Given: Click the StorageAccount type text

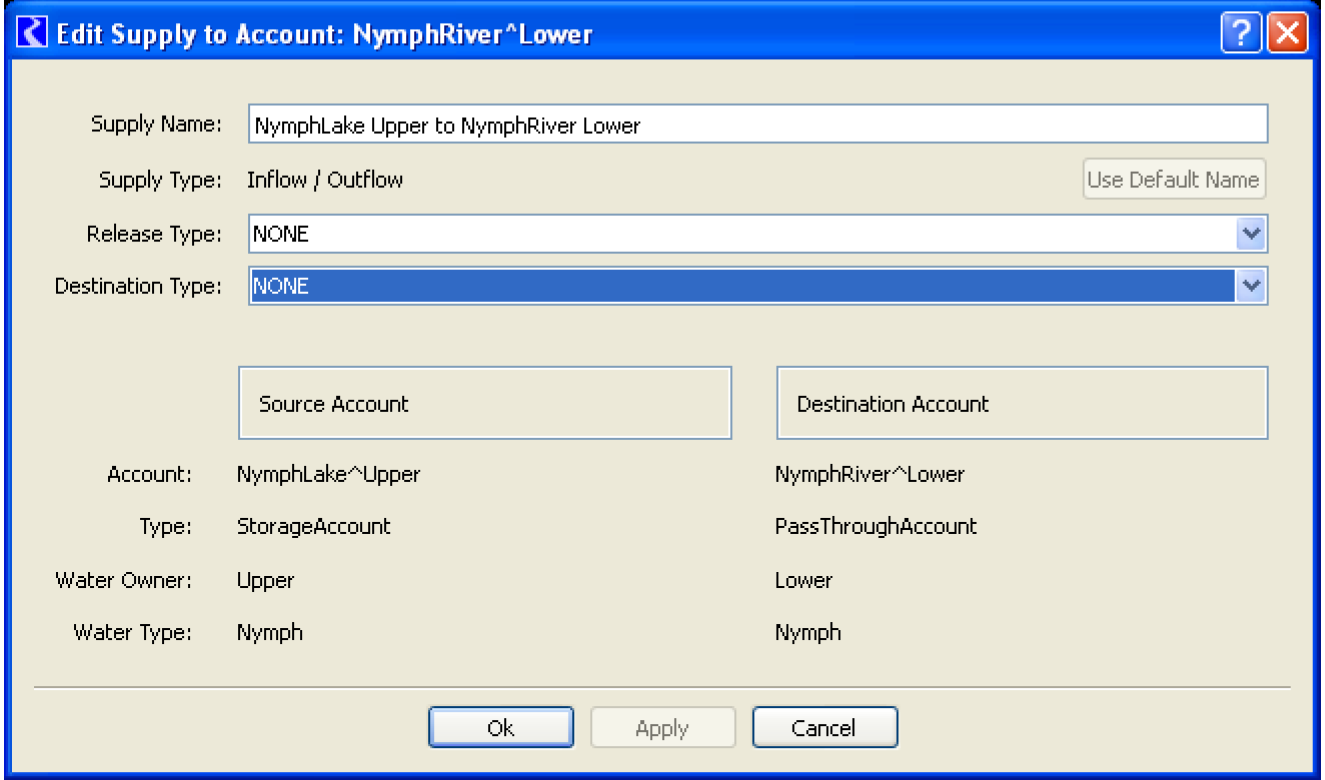Looking at the screenshot, I should click(x=313, y=526).
